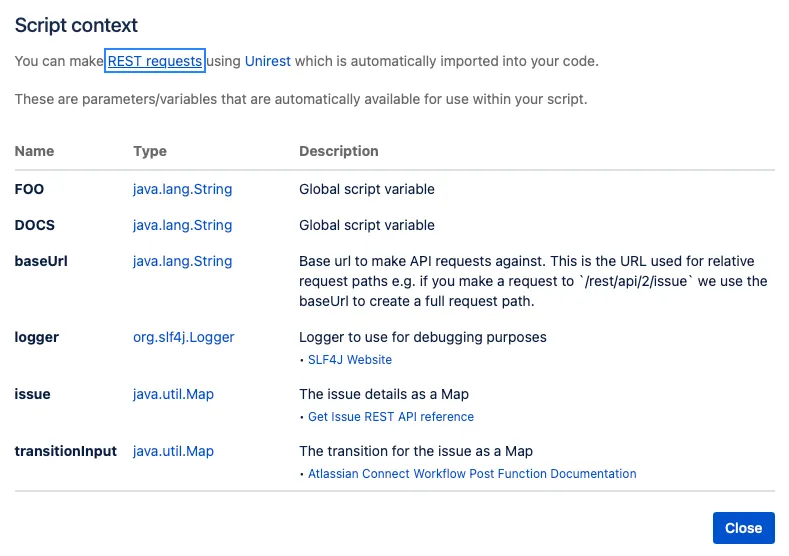The width and height of the screenshot is (789, 556).
Task: Click the FOO java.lang.String type link
Action: 183,189
